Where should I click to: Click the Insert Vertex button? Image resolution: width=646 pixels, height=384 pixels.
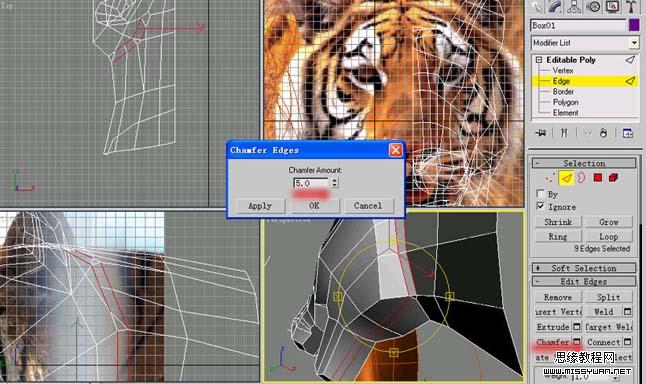558,312
